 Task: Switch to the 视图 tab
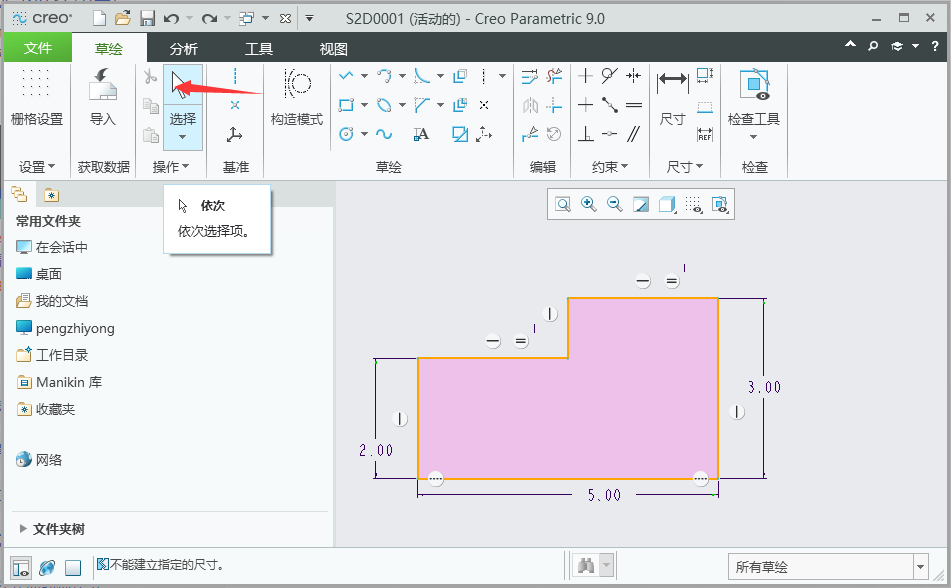(334, 49)
